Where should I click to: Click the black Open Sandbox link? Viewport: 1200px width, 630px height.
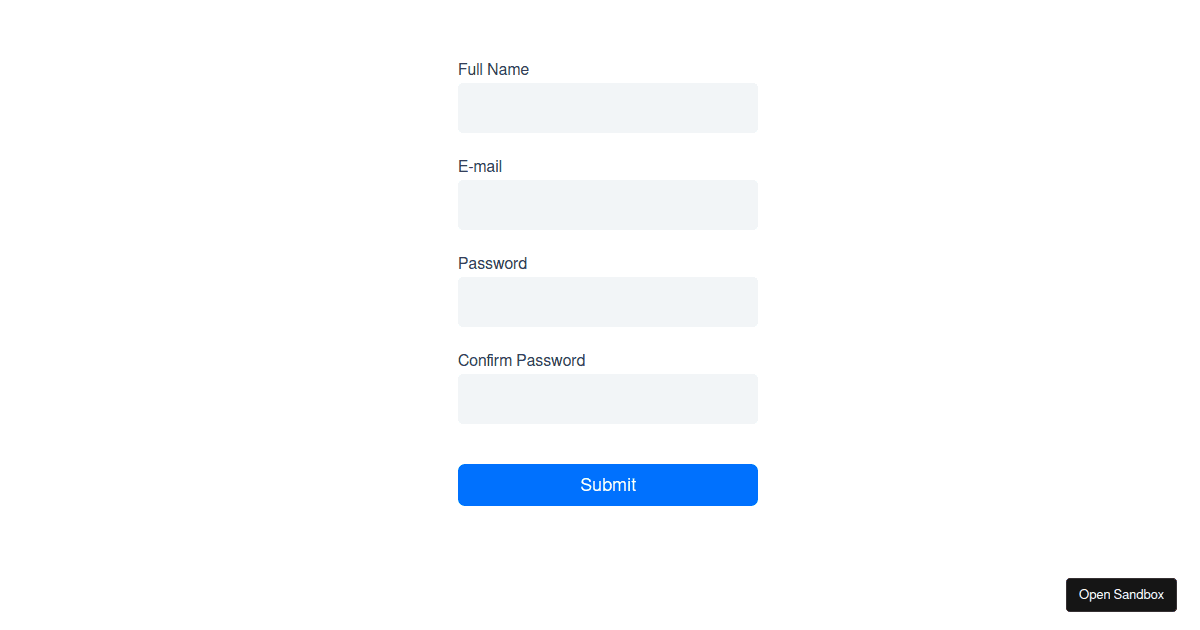tap(1121, 595)
